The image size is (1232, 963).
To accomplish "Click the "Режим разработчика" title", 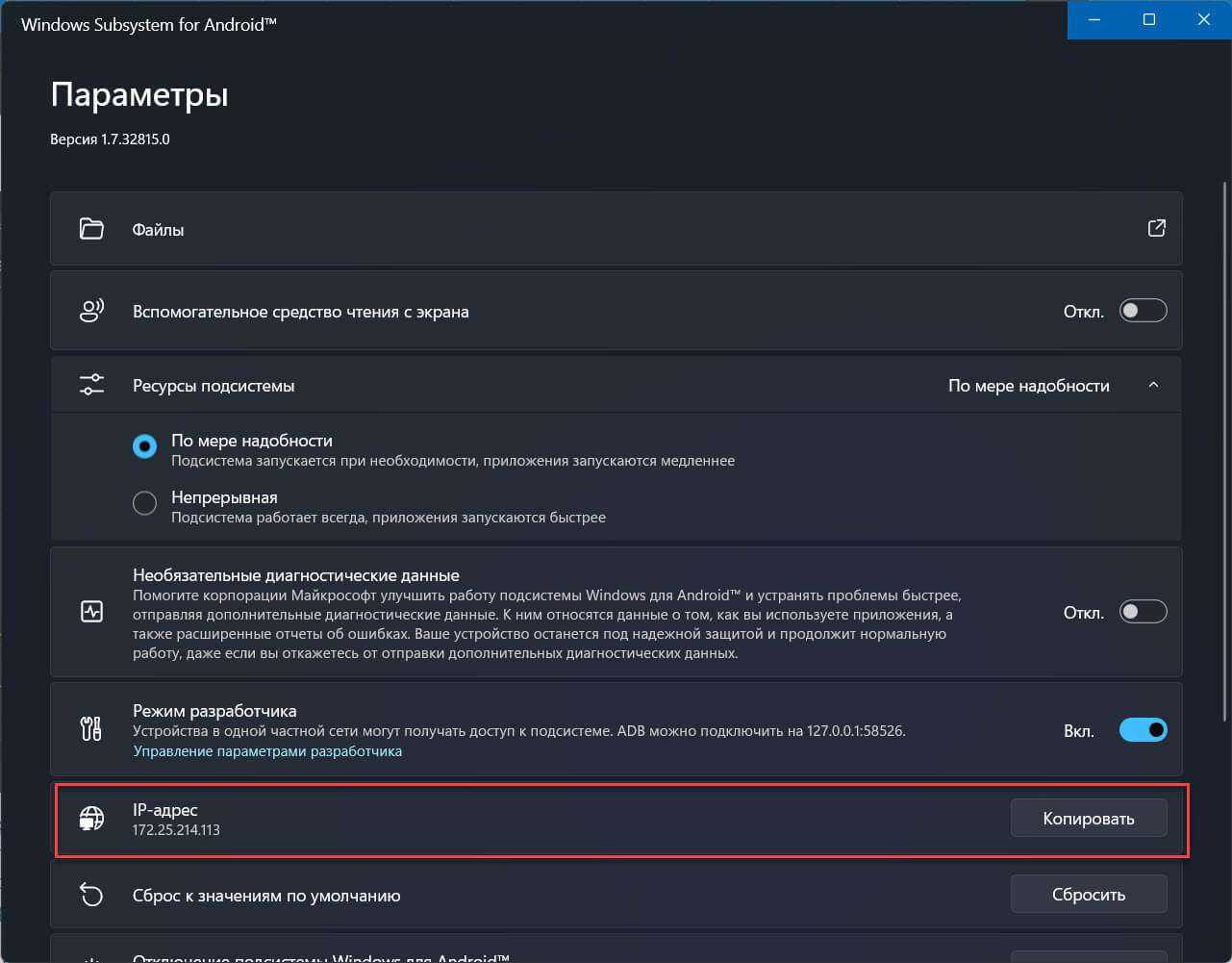I will click(x=214, y=711).
